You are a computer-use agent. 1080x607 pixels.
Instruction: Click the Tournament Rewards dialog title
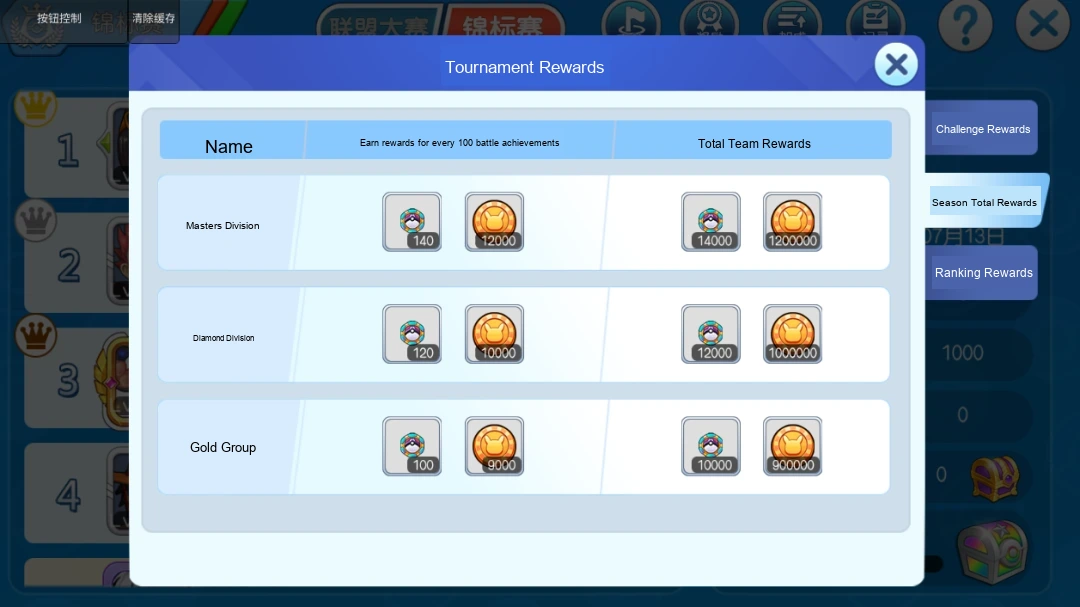tap(524, 67)
